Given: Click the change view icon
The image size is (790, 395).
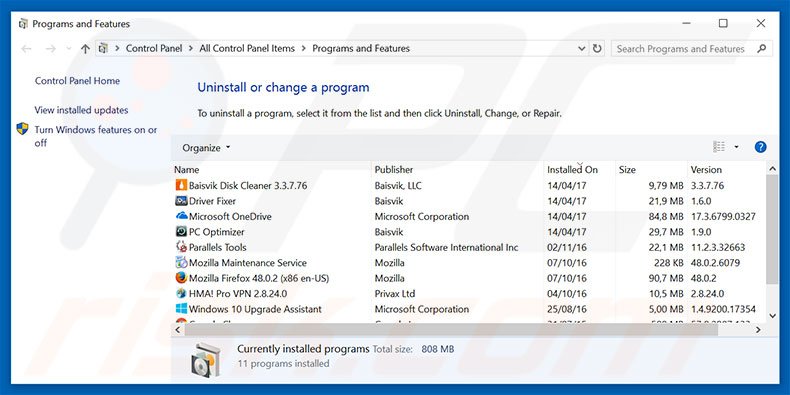Looking at the screenshot, I should pos(719,147).
